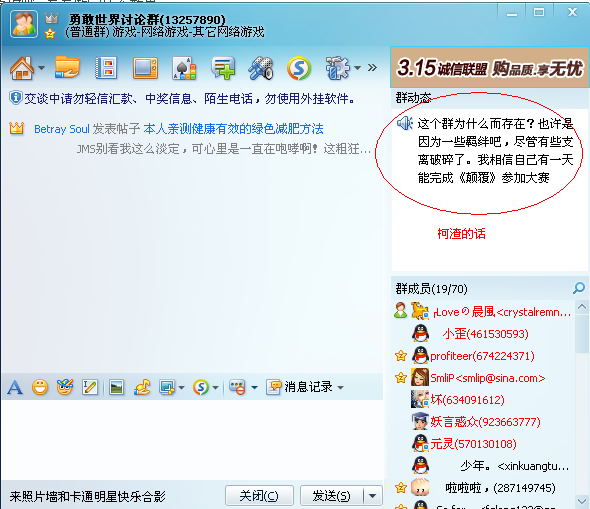Start a new discussion chat-plus icon
Image resolution: width=590 pixels, height=509 pixels.
coord(223,68)
